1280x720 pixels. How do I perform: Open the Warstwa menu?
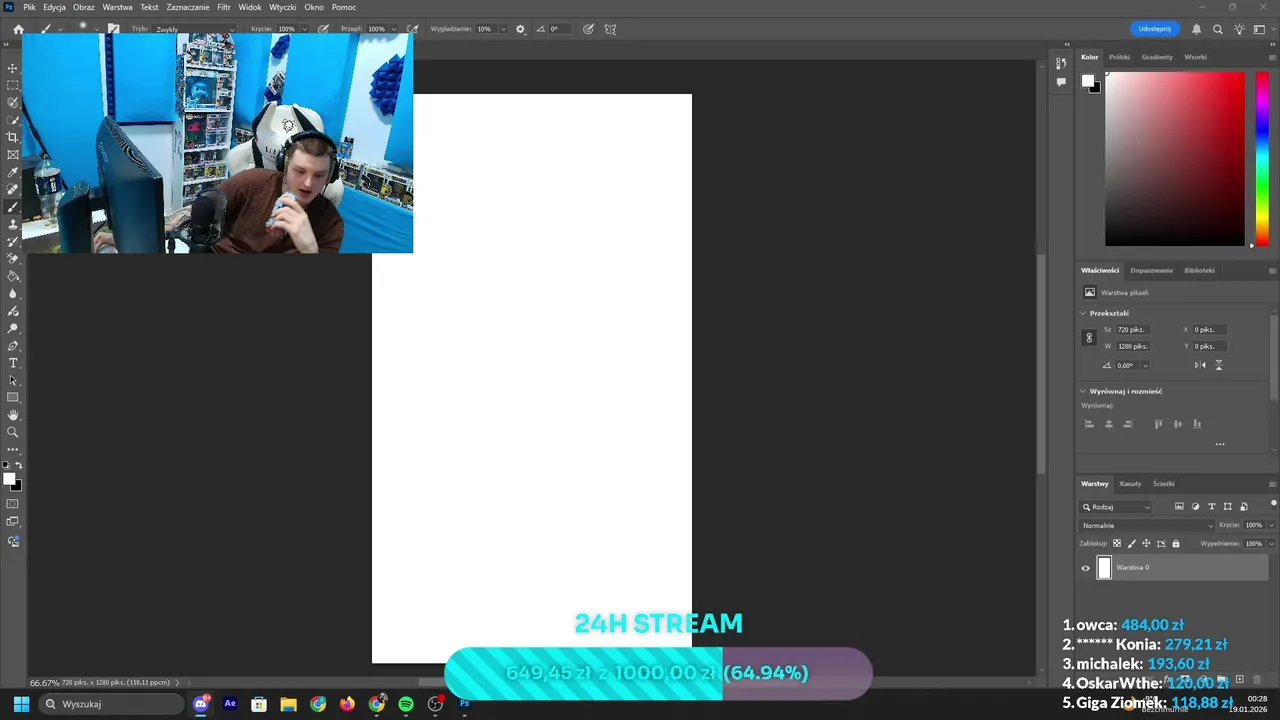117,7
